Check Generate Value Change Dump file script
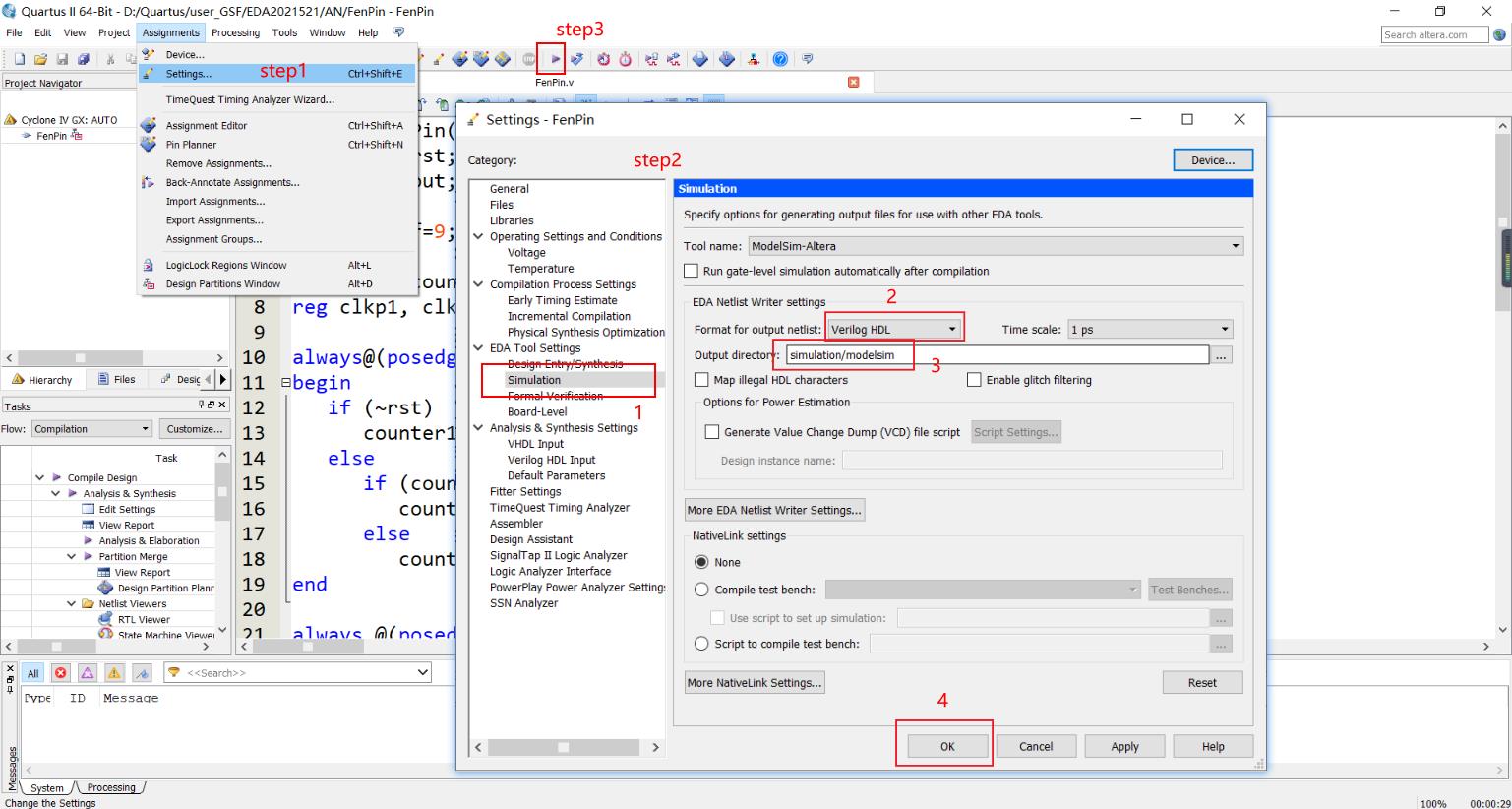The width and height of the screenshot is (1512, 809). 712,432
